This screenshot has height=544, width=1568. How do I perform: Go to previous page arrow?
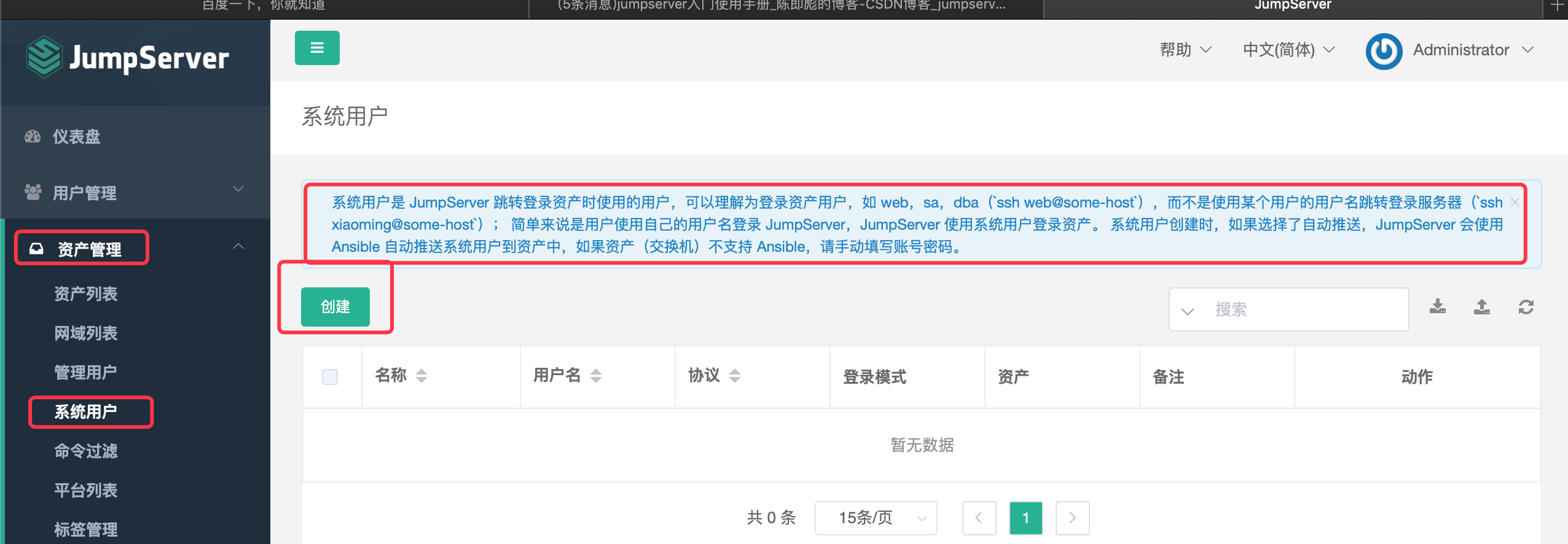coord(979,518)
